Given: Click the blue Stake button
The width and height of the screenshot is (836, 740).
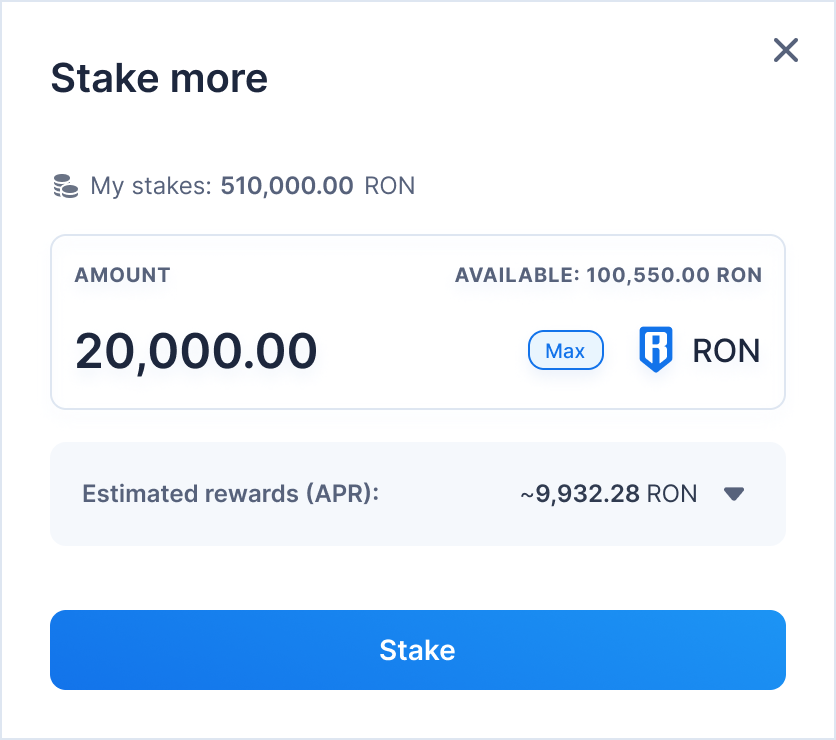Looking at the screenshot, I should (x=418, y=650).
